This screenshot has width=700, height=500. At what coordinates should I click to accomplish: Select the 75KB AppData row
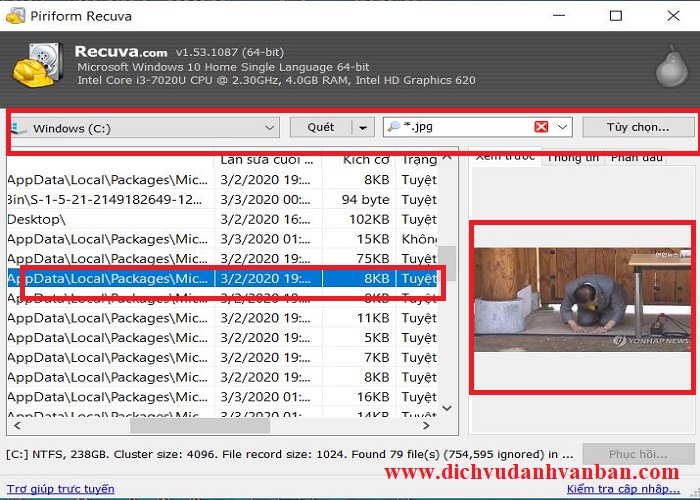click(x=222, y=258)
